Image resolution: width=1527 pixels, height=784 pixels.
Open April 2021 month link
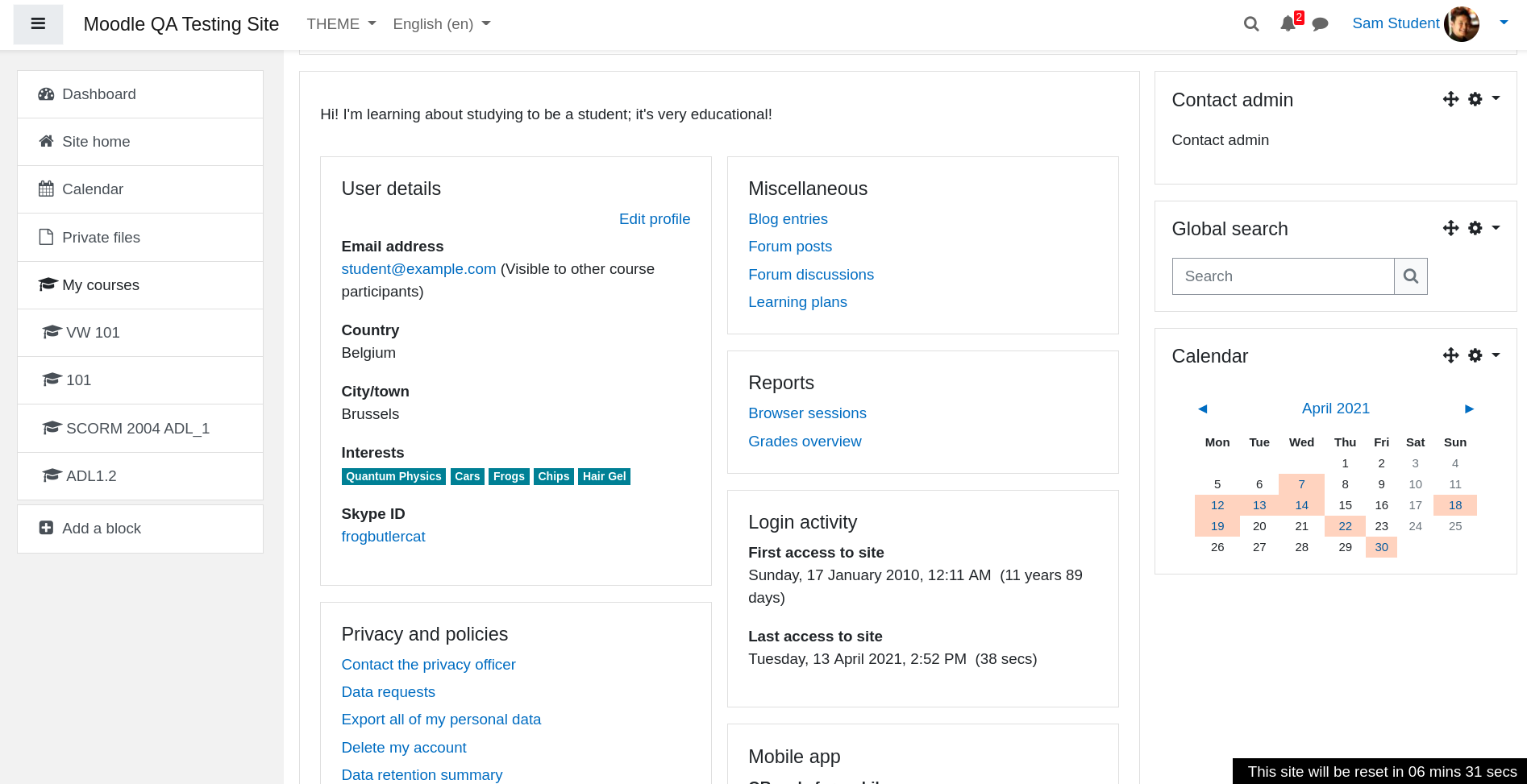[1336, 409]
